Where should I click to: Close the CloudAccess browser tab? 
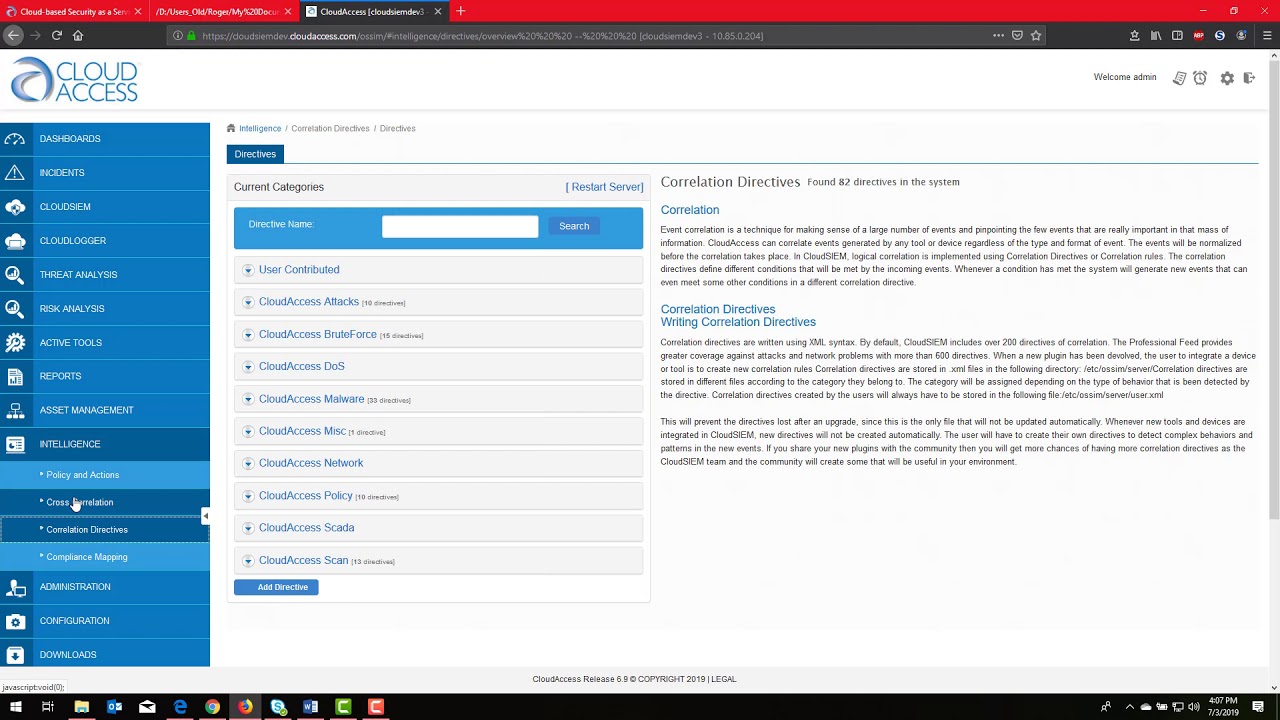click(x=437, y=11)
